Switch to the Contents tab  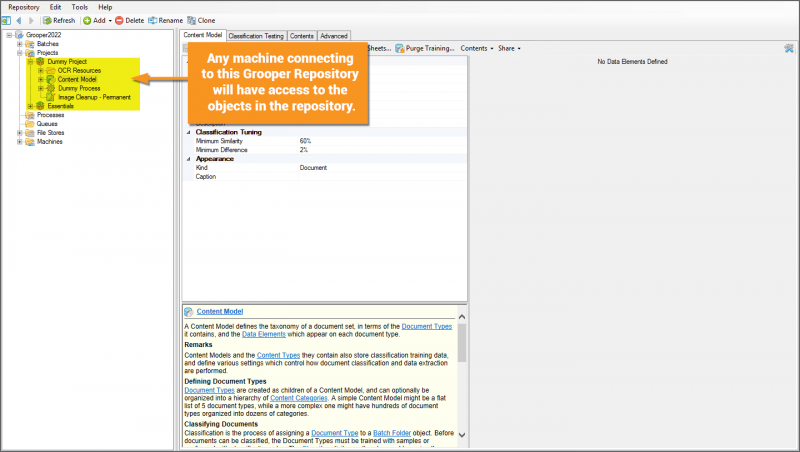302,36
